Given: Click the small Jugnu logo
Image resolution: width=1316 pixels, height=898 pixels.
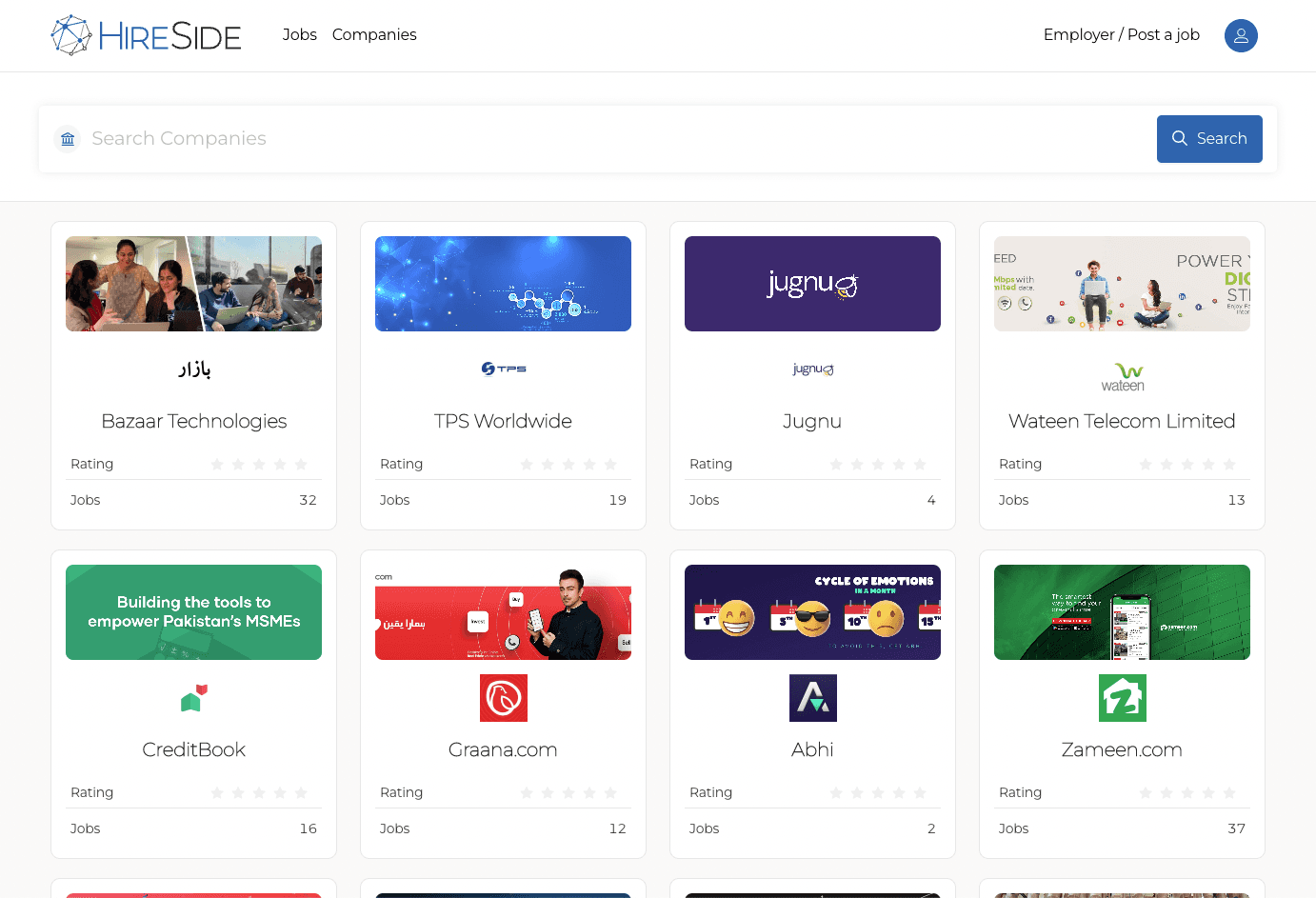Looking at the screenshot, I should click(x=812, y=369).
